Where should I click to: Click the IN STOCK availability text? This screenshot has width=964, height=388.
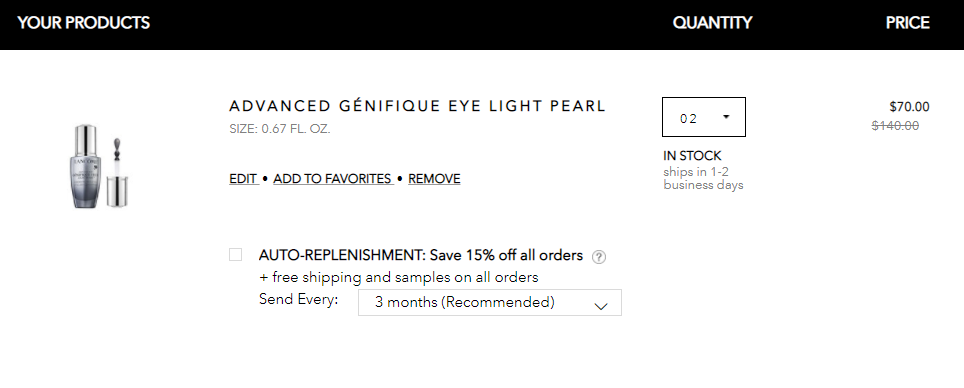click(692, 156)
